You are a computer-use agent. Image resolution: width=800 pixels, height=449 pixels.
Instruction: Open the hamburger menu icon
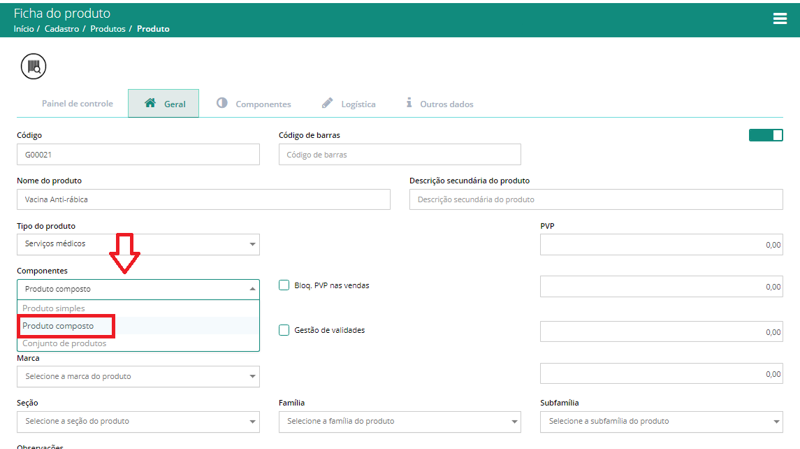click(x=780, y=19)
